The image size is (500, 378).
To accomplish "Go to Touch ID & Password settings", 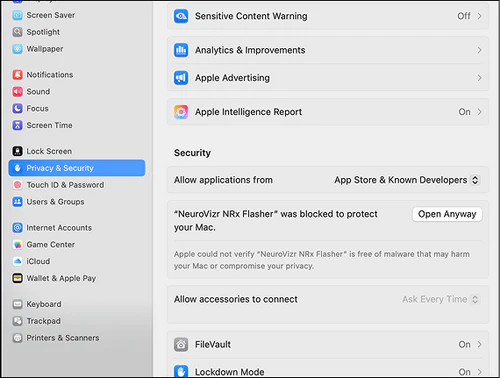I will click(x=58, y=185).
